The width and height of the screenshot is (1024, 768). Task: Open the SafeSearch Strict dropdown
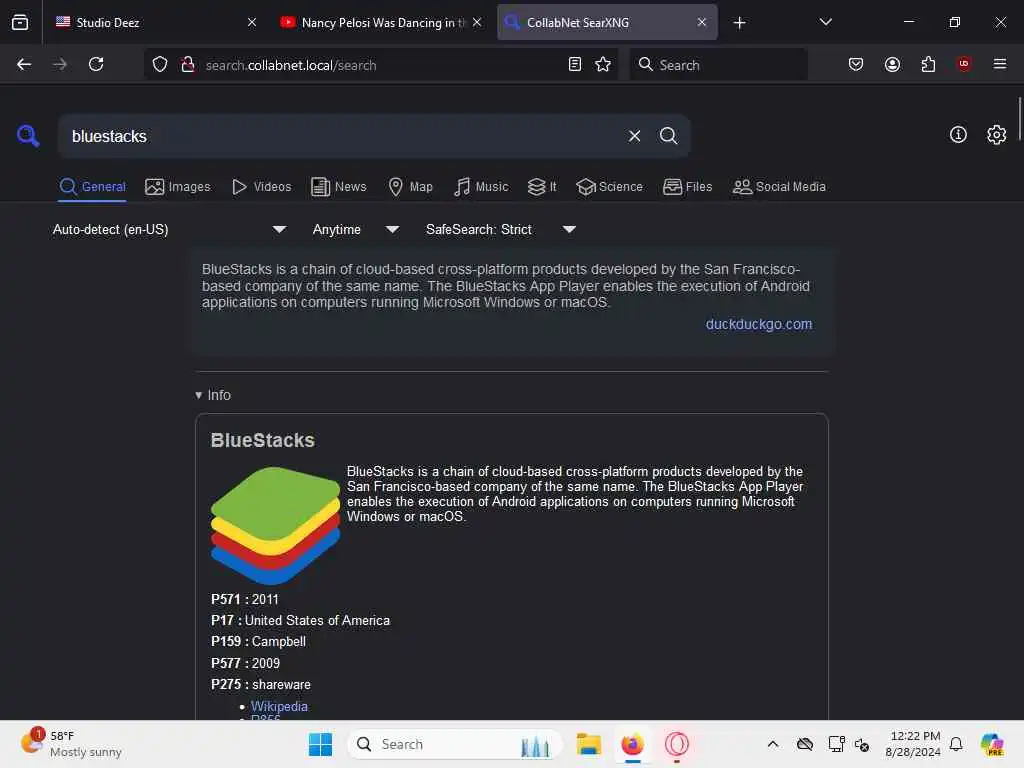point(501,229)
